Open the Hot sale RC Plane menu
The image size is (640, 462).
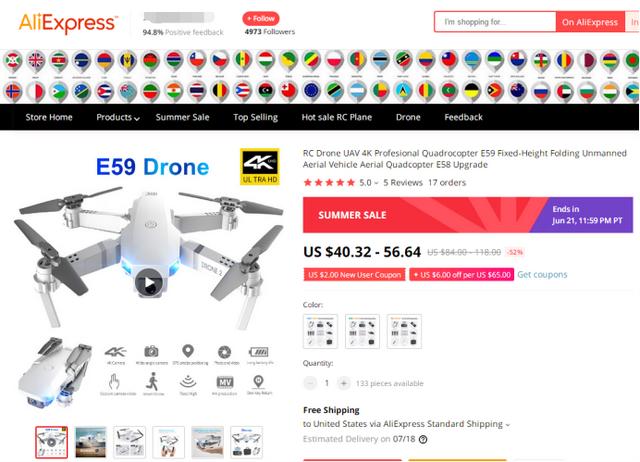pyautogui.click(x=337, y=118)
